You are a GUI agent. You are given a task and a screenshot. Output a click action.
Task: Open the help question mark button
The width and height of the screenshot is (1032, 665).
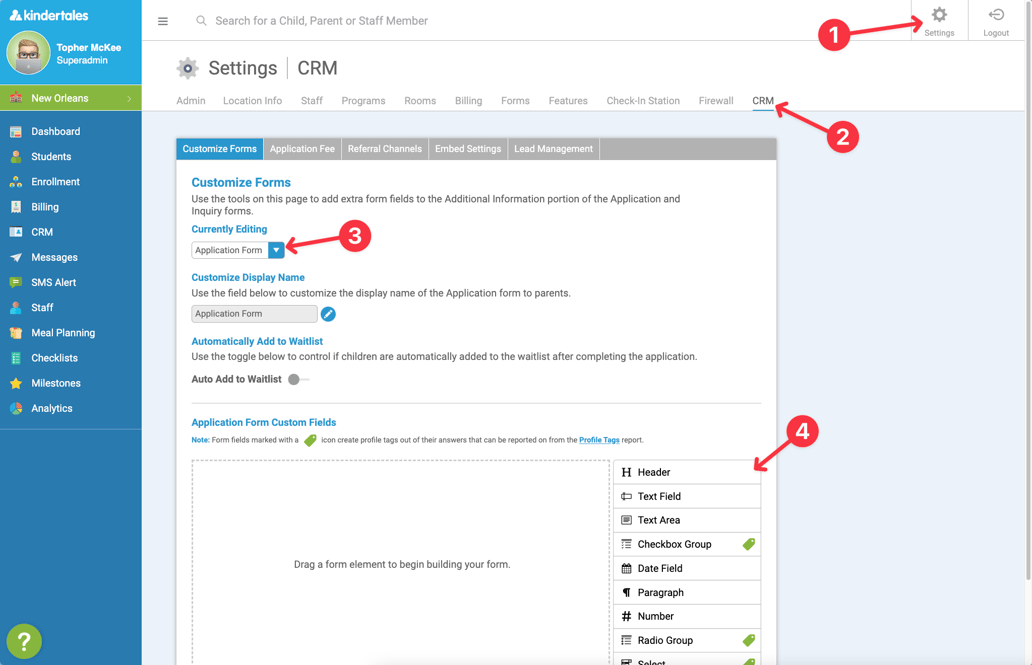(x=23, y=641)
